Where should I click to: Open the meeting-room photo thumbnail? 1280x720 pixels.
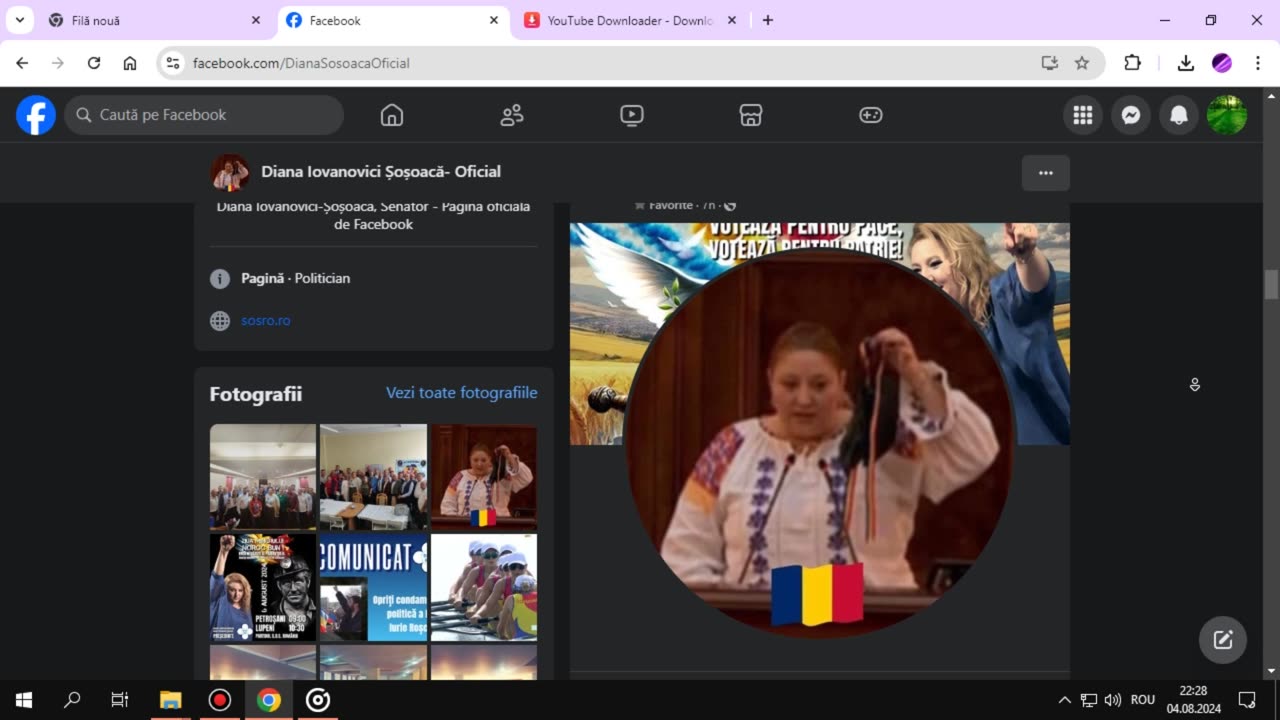pos(373,477)
